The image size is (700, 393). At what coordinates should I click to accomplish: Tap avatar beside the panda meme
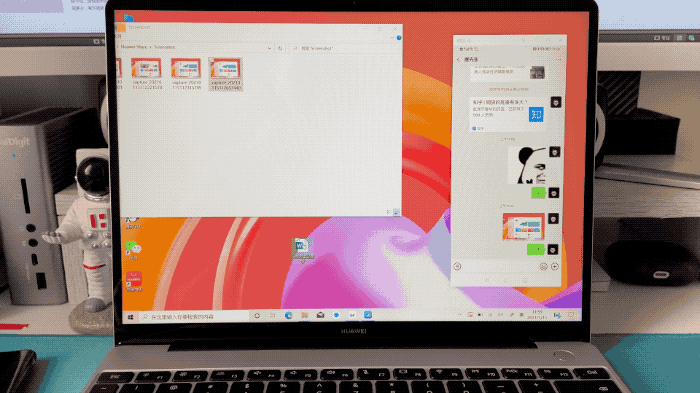pyautogui.click(x=554, y=152)
